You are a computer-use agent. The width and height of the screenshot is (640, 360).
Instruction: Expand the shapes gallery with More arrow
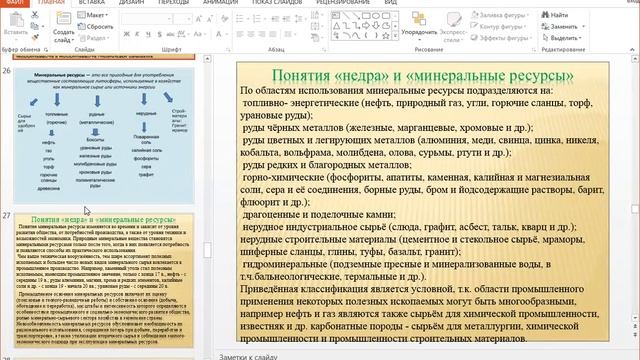tap(395, 36)
